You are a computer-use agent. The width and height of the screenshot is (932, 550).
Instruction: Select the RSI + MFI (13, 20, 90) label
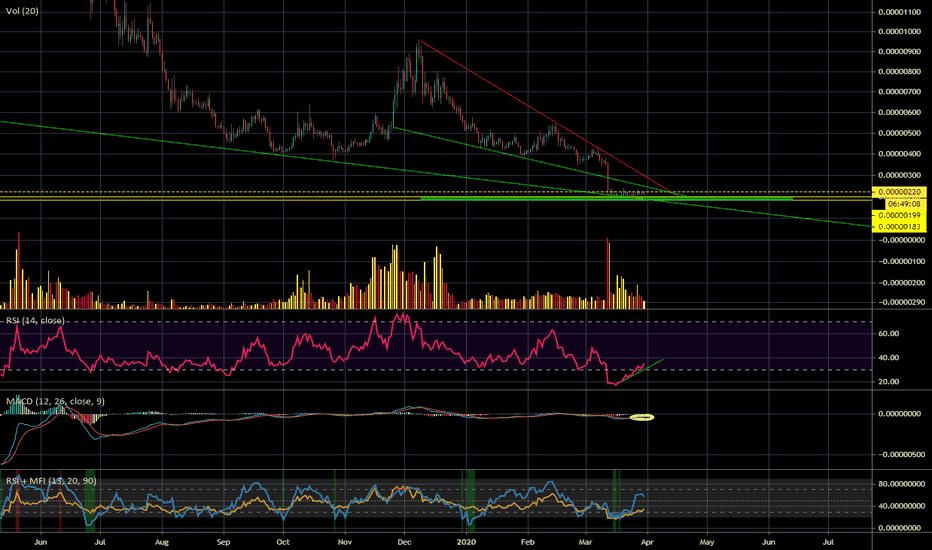51,480
